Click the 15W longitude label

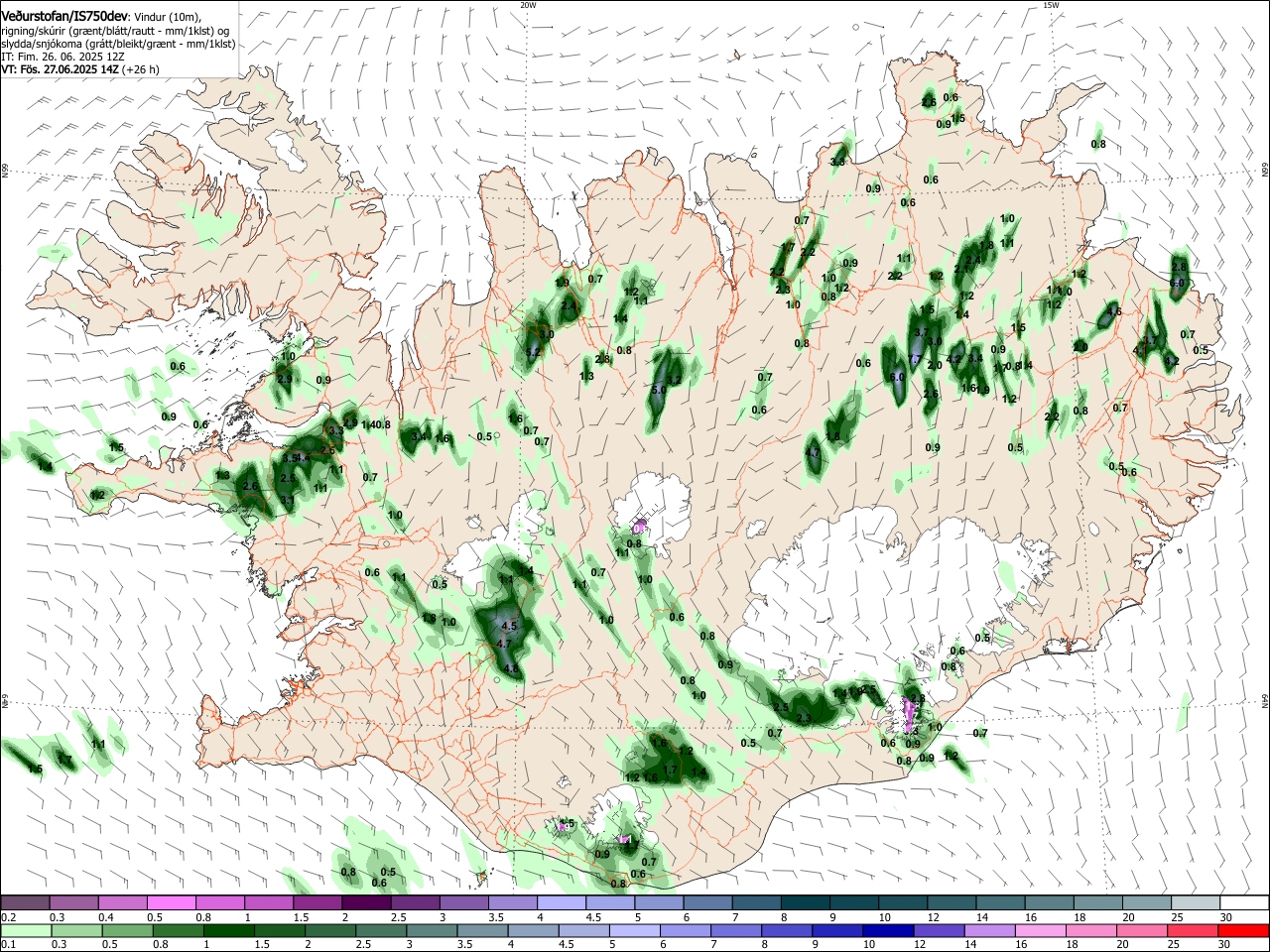[1051, 5]
